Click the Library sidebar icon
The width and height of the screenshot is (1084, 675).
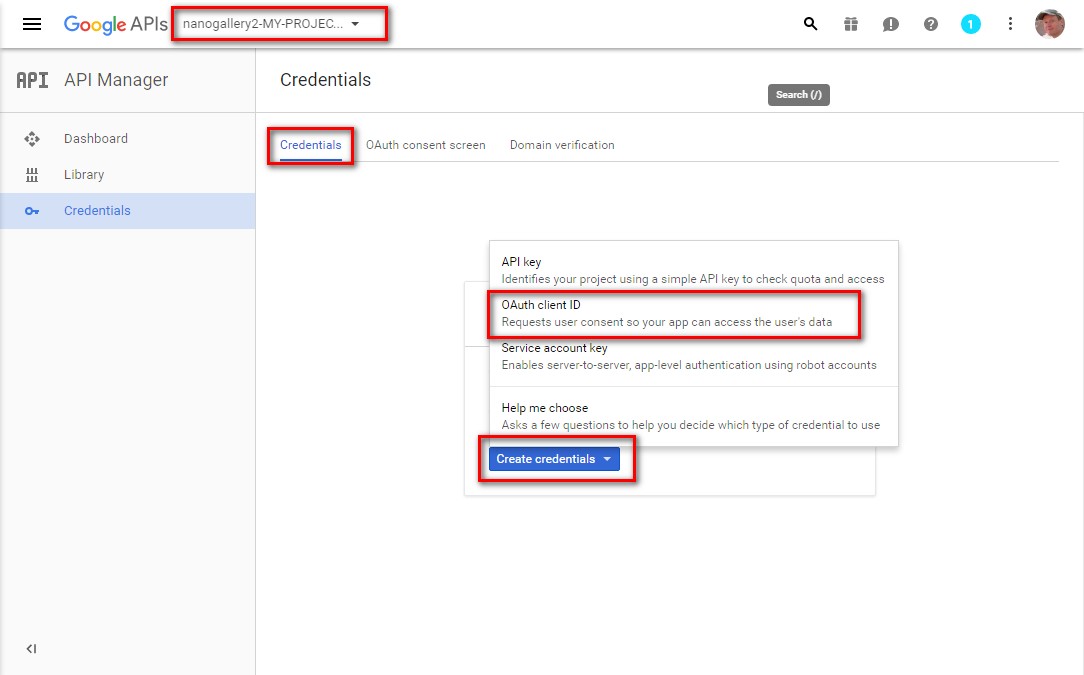(32, 174)
